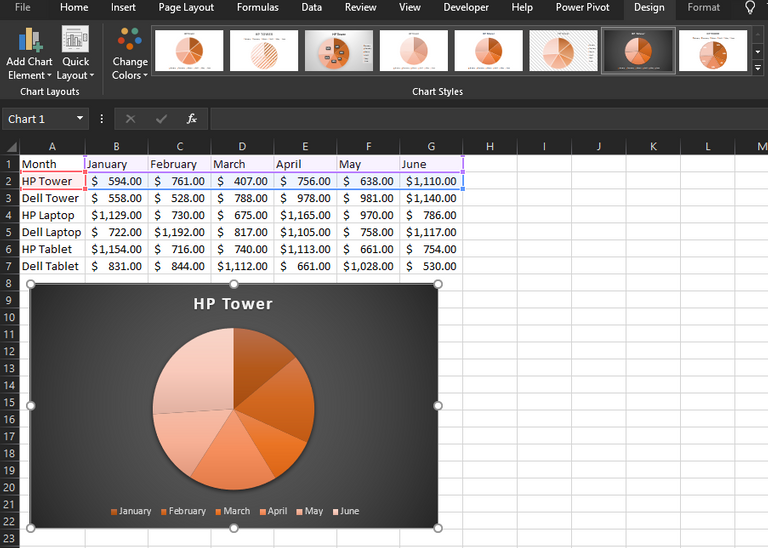Viewport: 768px width, 548px height.
Task: Click the Tell Me lightbulb icon
Action: click(x=750, y=7)
